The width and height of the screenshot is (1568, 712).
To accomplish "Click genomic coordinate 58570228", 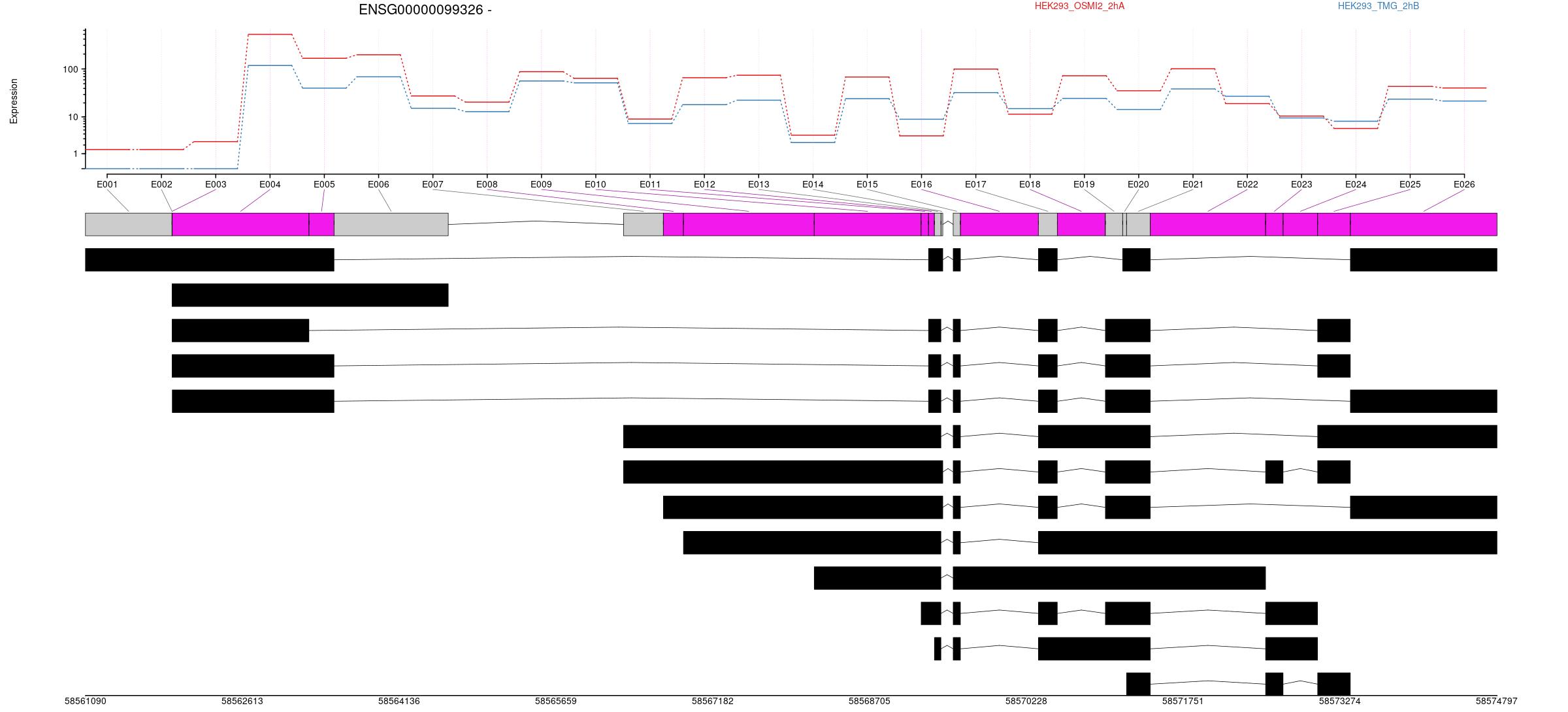I will coord(1026,701).
